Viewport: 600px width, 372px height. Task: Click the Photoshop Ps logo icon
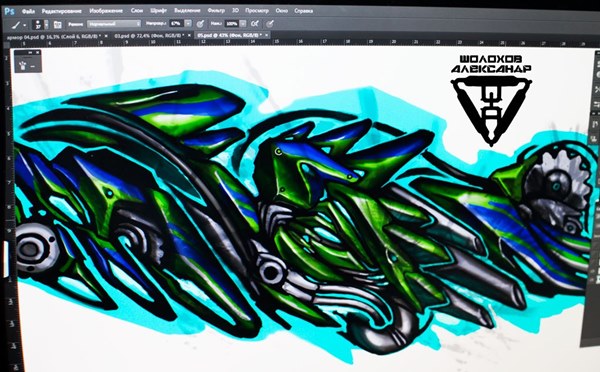tap(10, 11)
